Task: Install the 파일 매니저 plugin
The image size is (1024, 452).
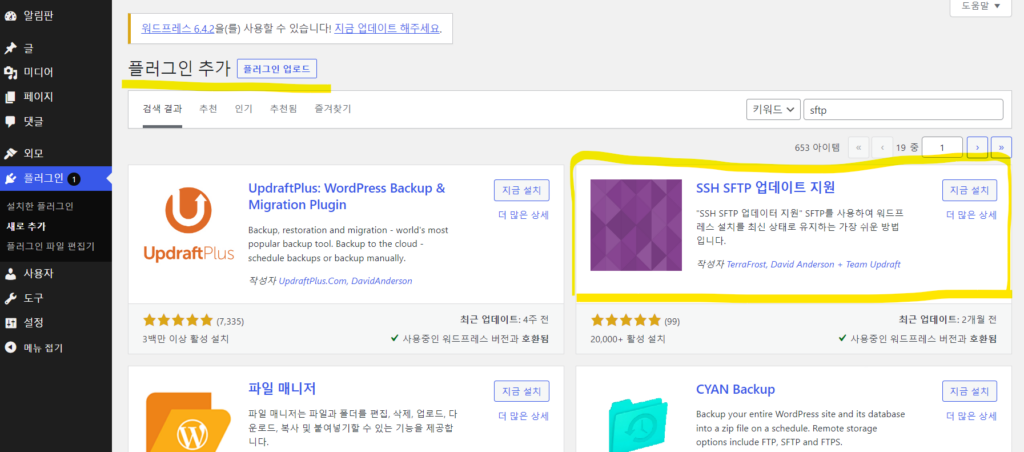Action: pos(521,391)
